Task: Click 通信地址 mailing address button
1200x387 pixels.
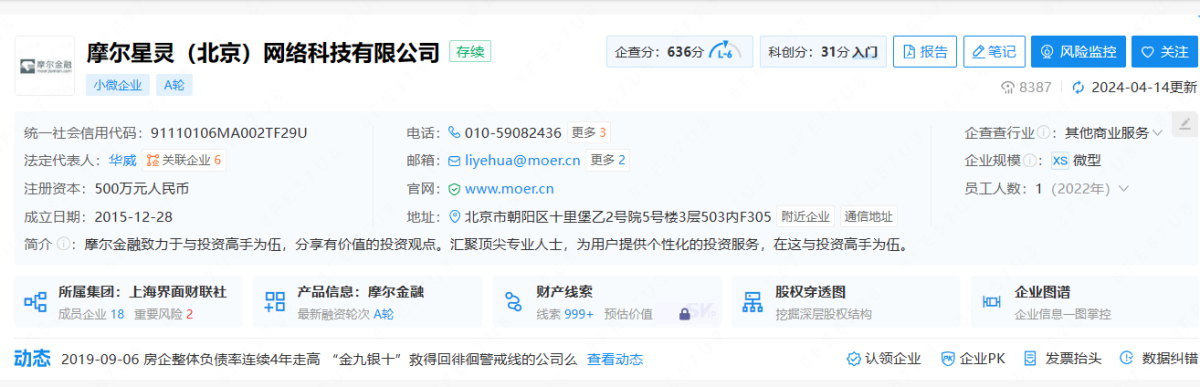Action: [868, 216]
